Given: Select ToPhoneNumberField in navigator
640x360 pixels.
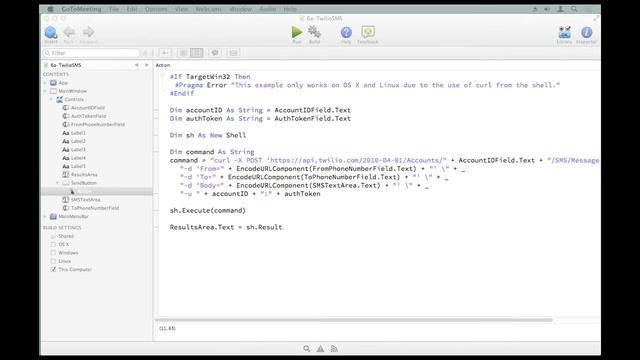Looking at the screenshot, I should 95,208.
